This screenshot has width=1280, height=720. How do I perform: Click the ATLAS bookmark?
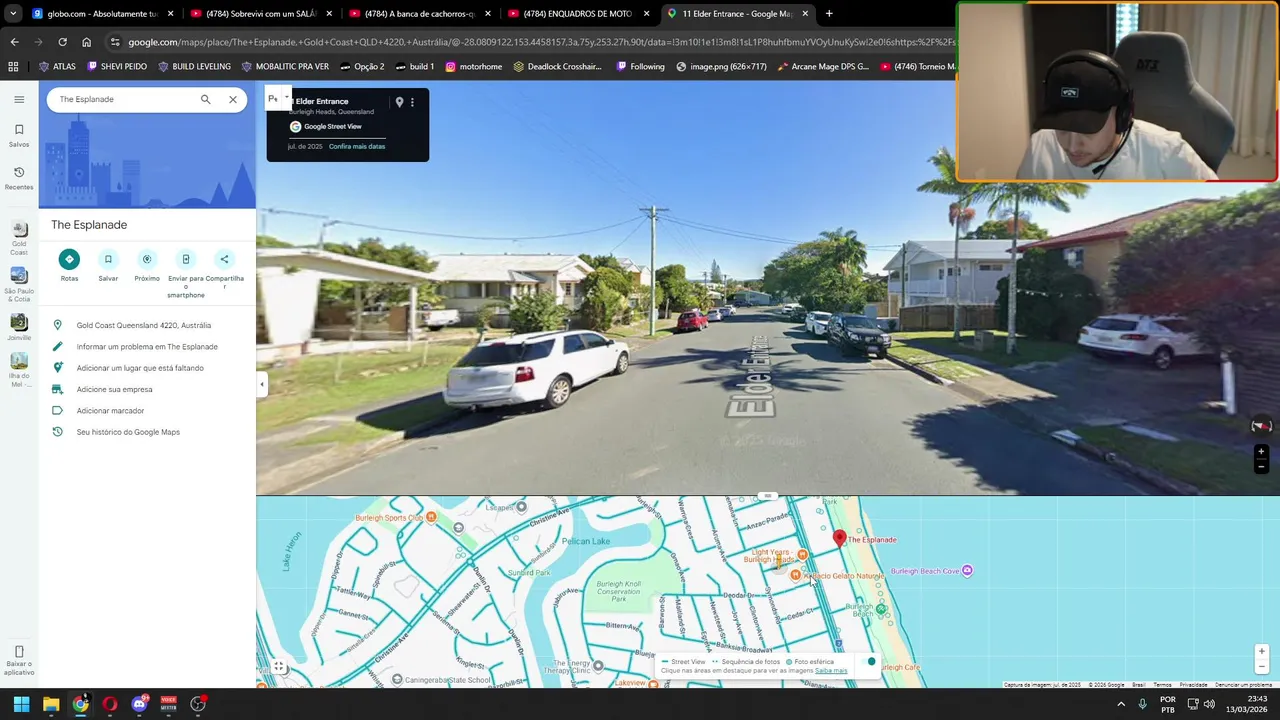57,67
